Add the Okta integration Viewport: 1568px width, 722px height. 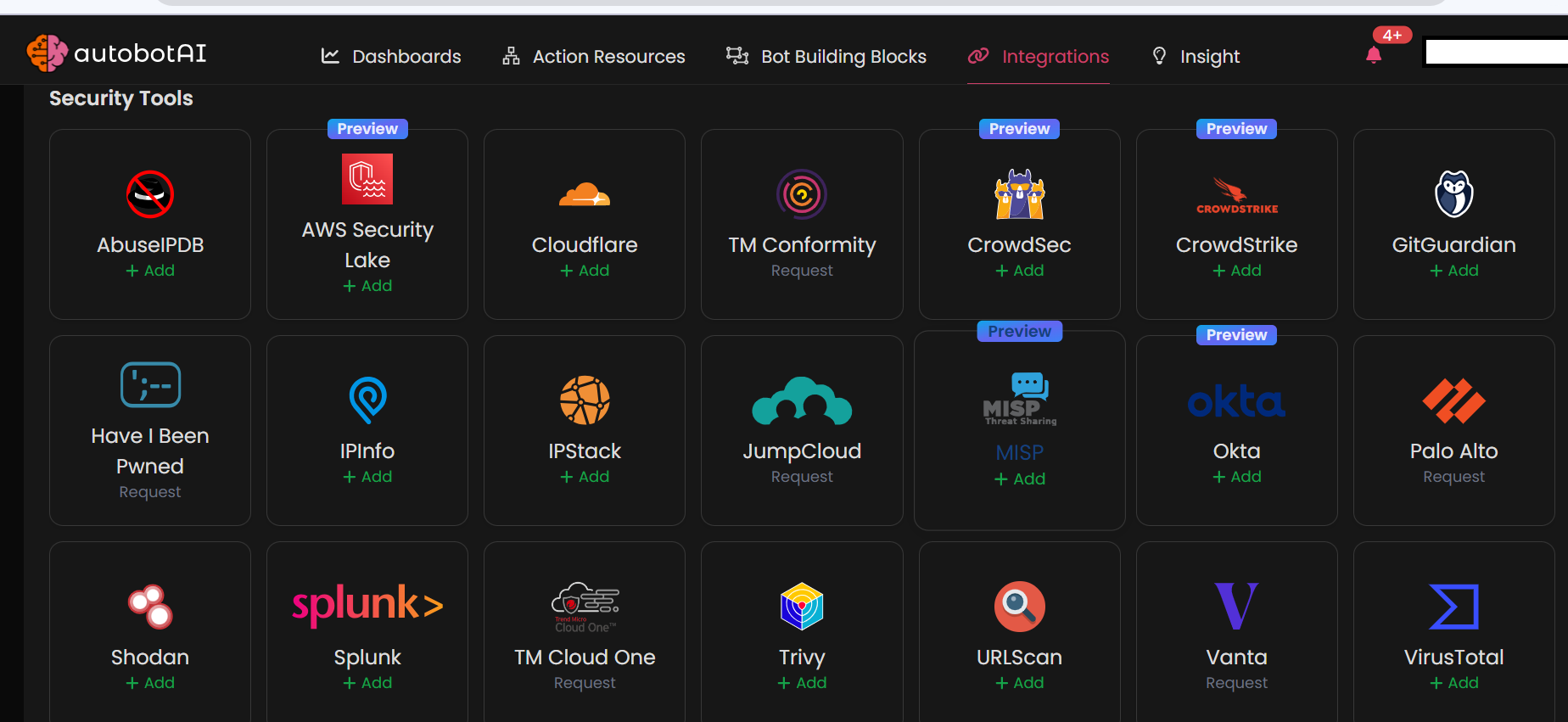coord(1237,477)
